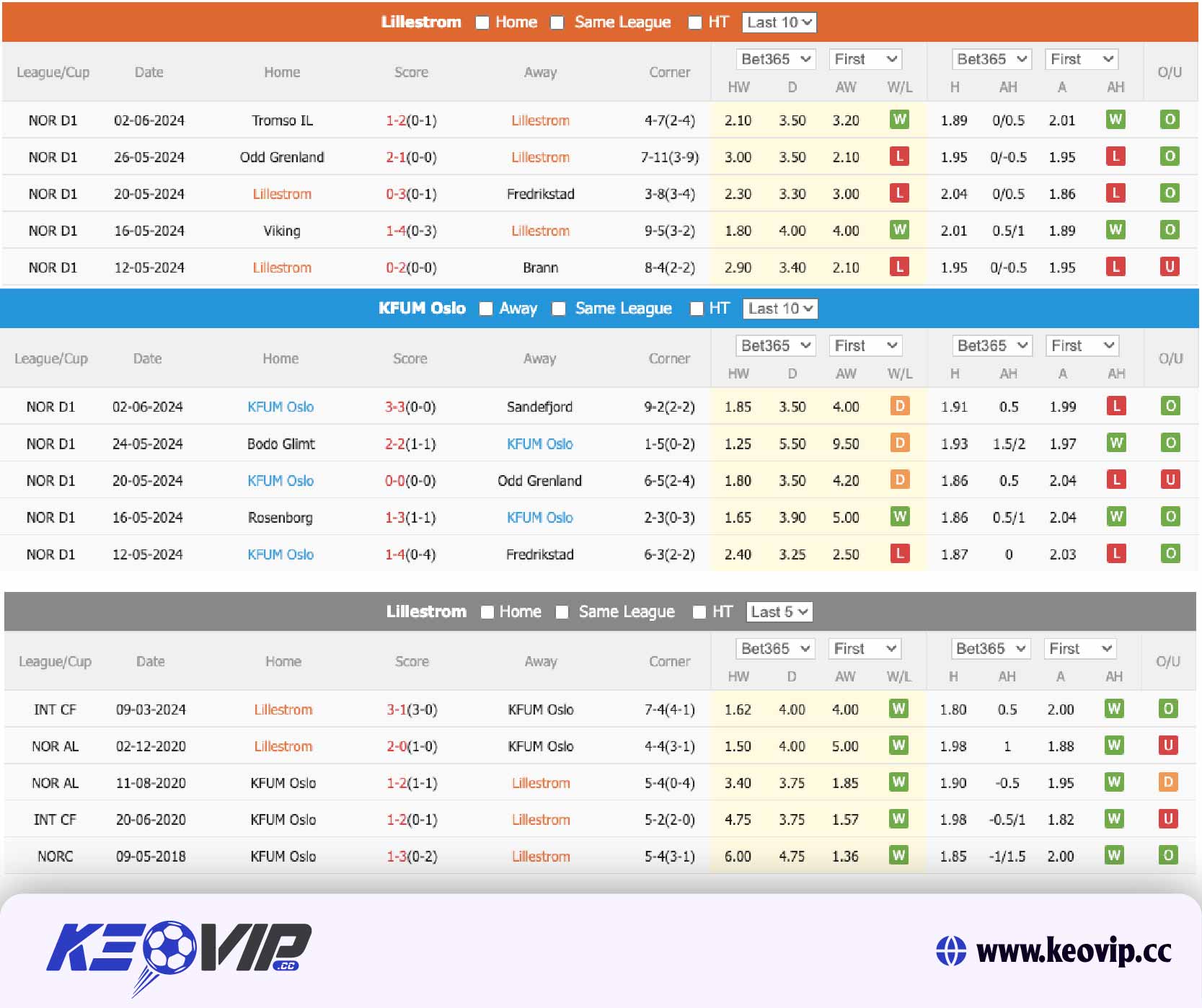Image resolution: width=1202 pixels, height=1008 pixels.
Task: Click the blue KFUM Oslo section header bar
Action: tap(216, 309)
